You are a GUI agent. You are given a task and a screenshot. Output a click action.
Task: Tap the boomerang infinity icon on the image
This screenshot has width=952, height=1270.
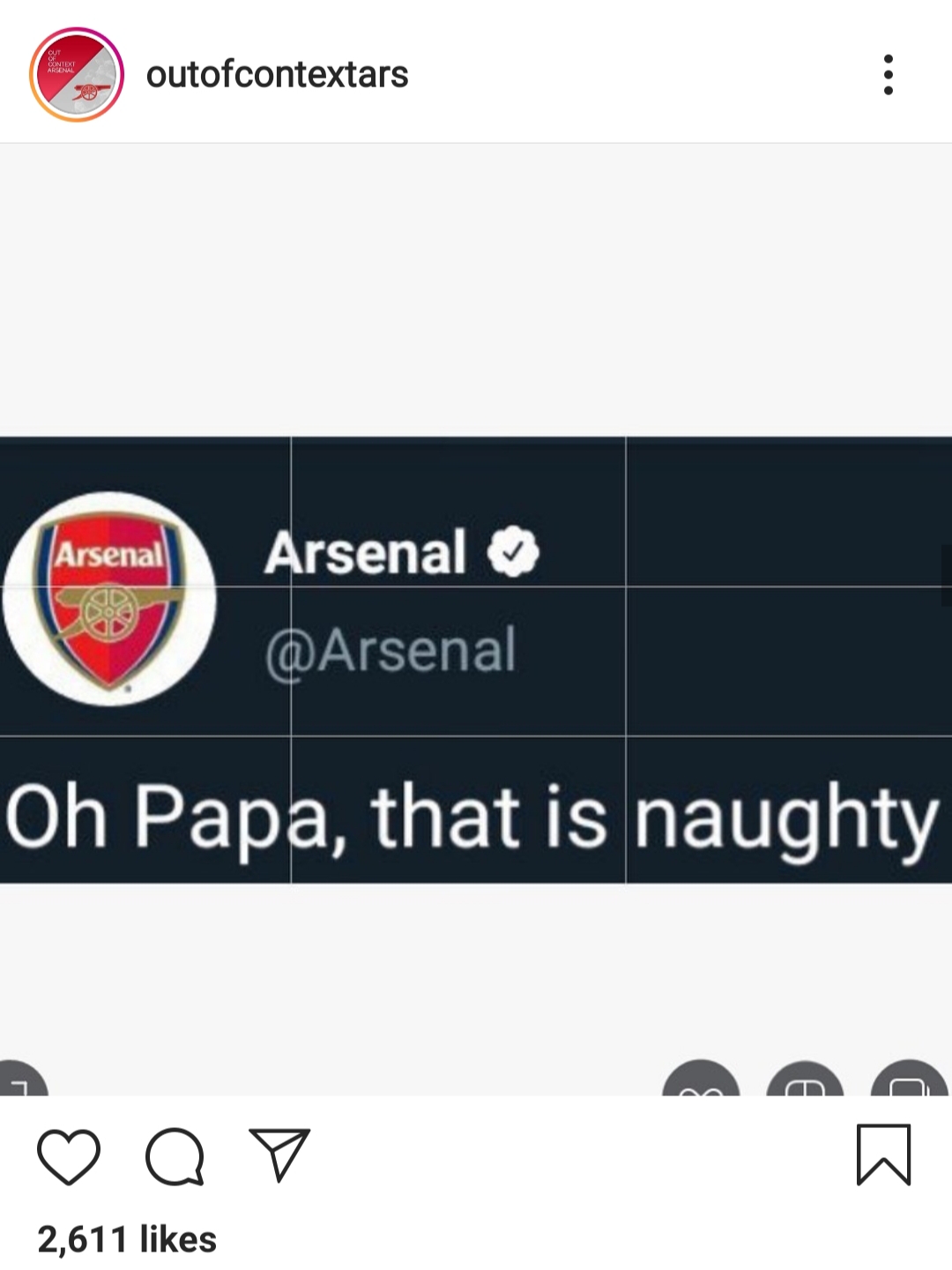701,1078
